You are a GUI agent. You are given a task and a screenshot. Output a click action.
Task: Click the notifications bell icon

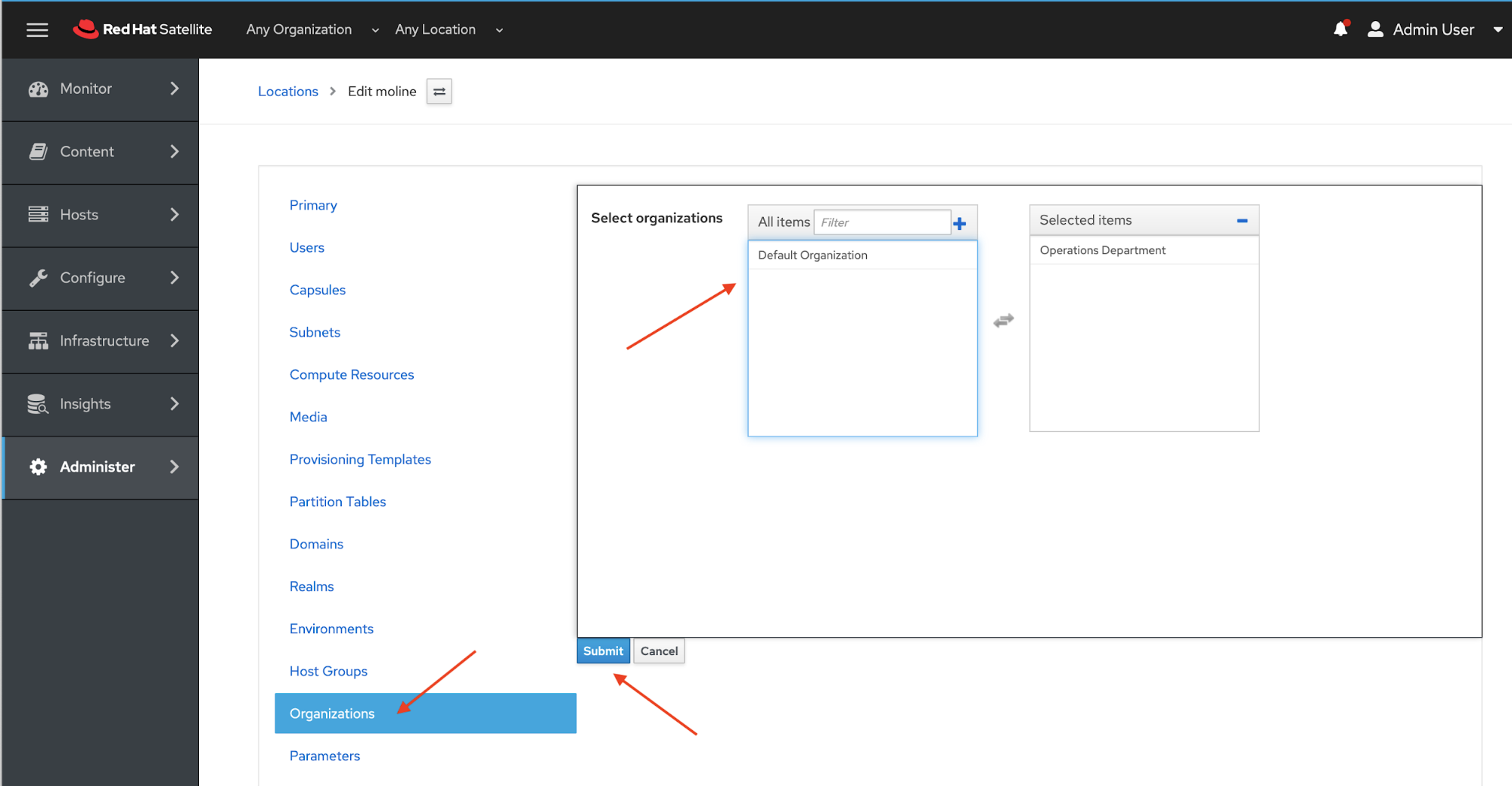pyautogui.click(x=1340, y=30)
